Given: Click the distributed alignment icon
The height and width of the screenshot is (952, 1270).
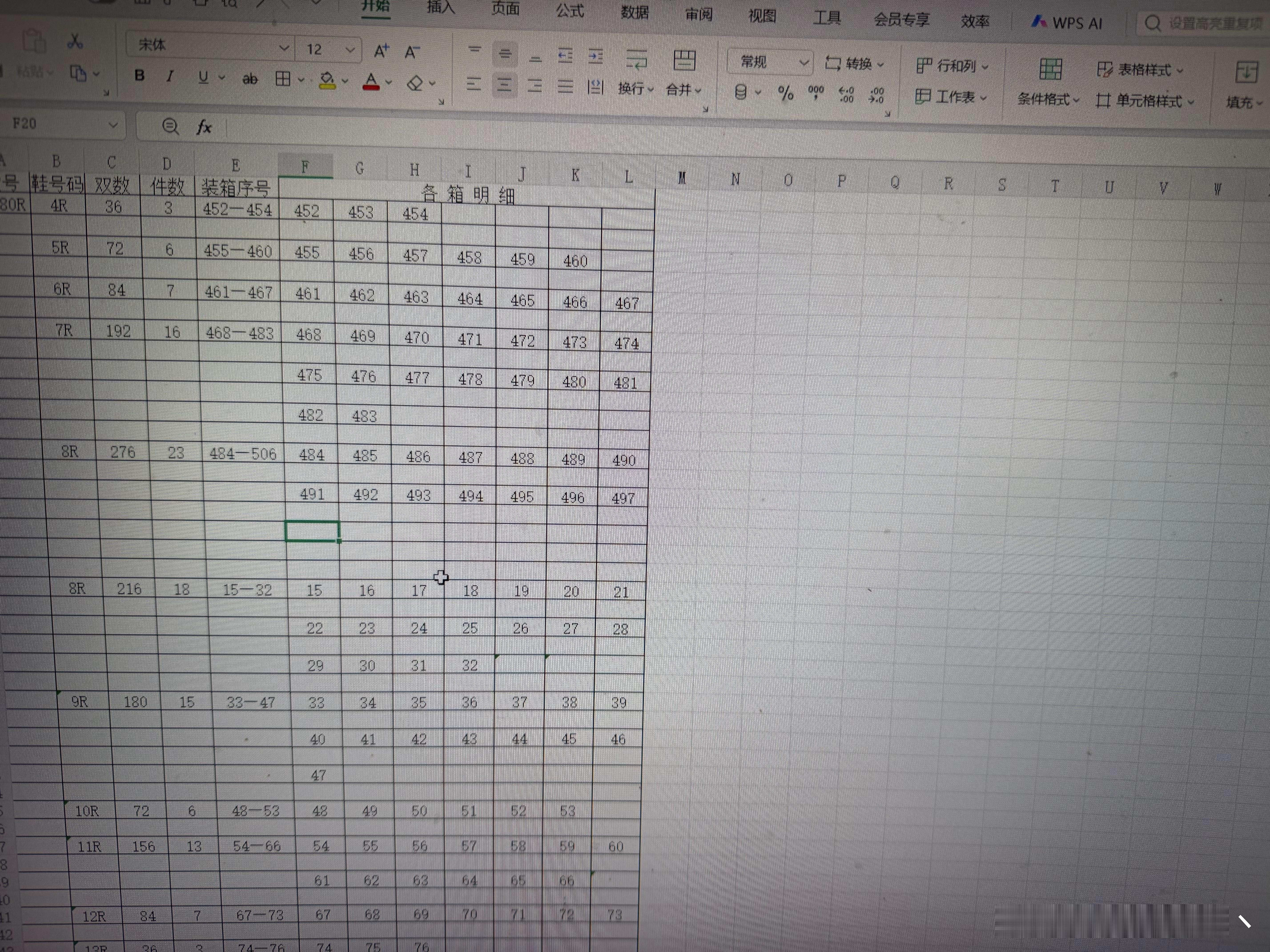Looking at the screenshot, I should 595,87.
